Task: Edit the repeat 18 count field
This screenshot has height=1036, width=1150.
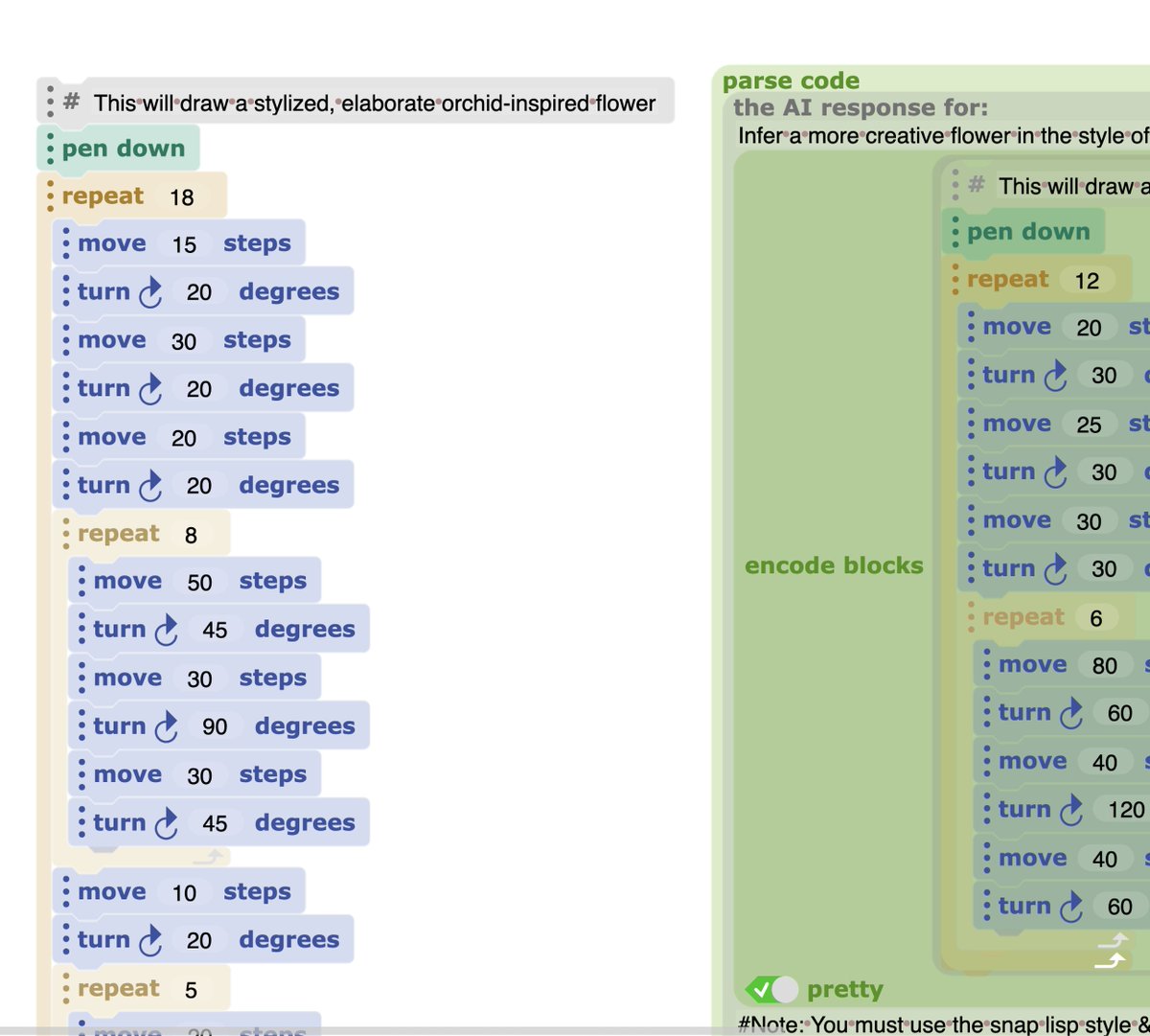Action: coord(182,197)
